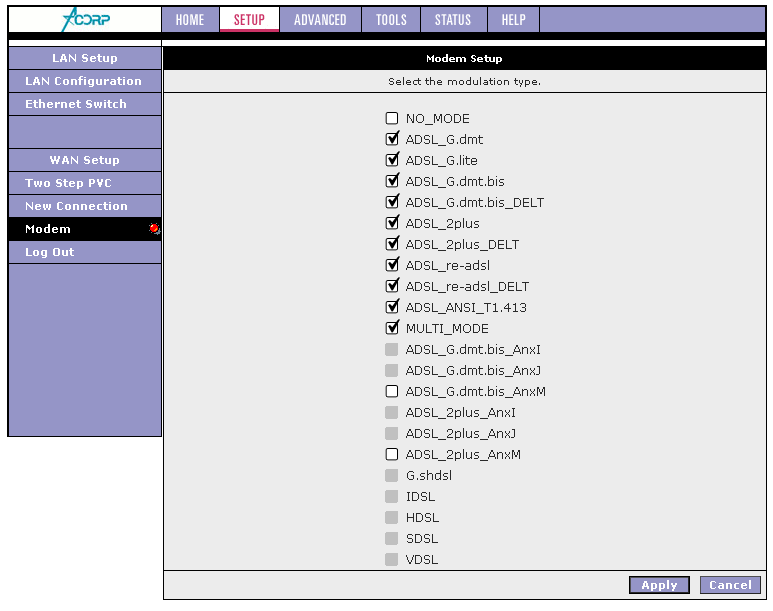This screenshot has height=611, width=773.
Task: Log Out from the sidebar
Action: point(85,252)
